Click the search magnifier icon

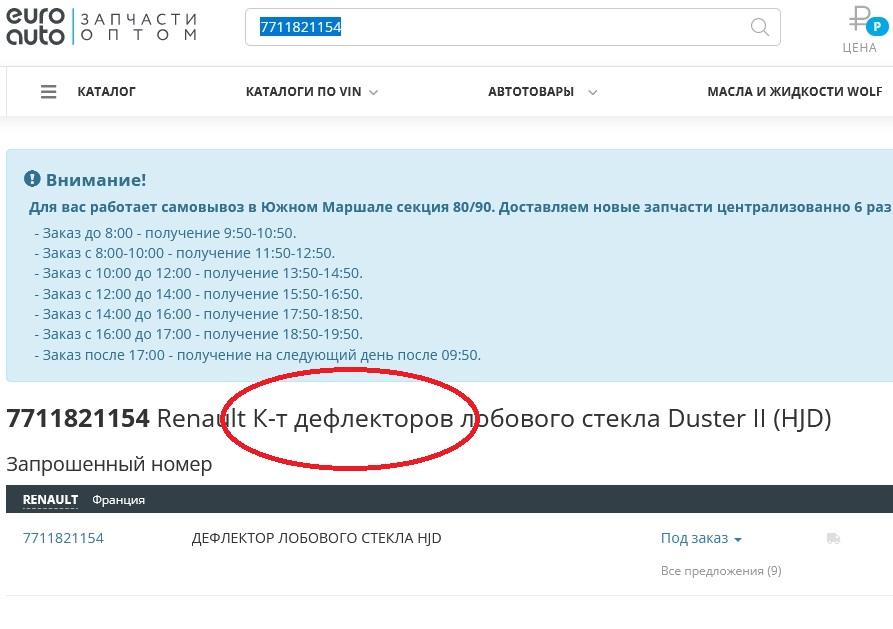[759, 27]
